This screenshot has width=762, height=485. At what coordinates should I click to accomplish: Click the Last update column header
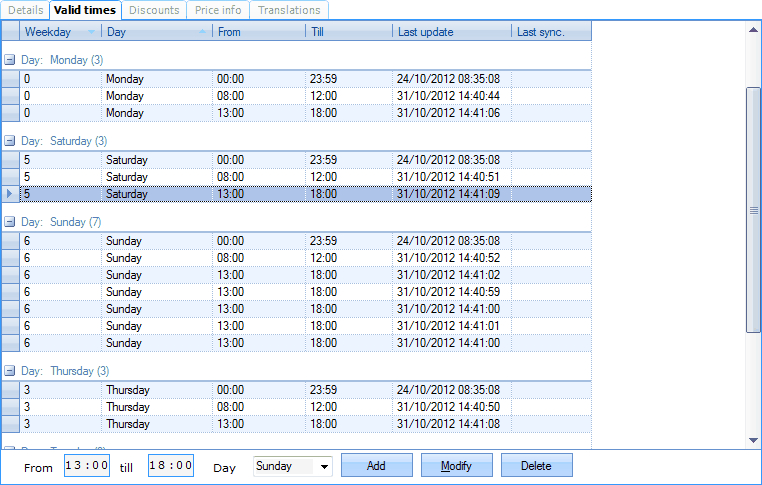pyautogui.click(x=450, y=32)
